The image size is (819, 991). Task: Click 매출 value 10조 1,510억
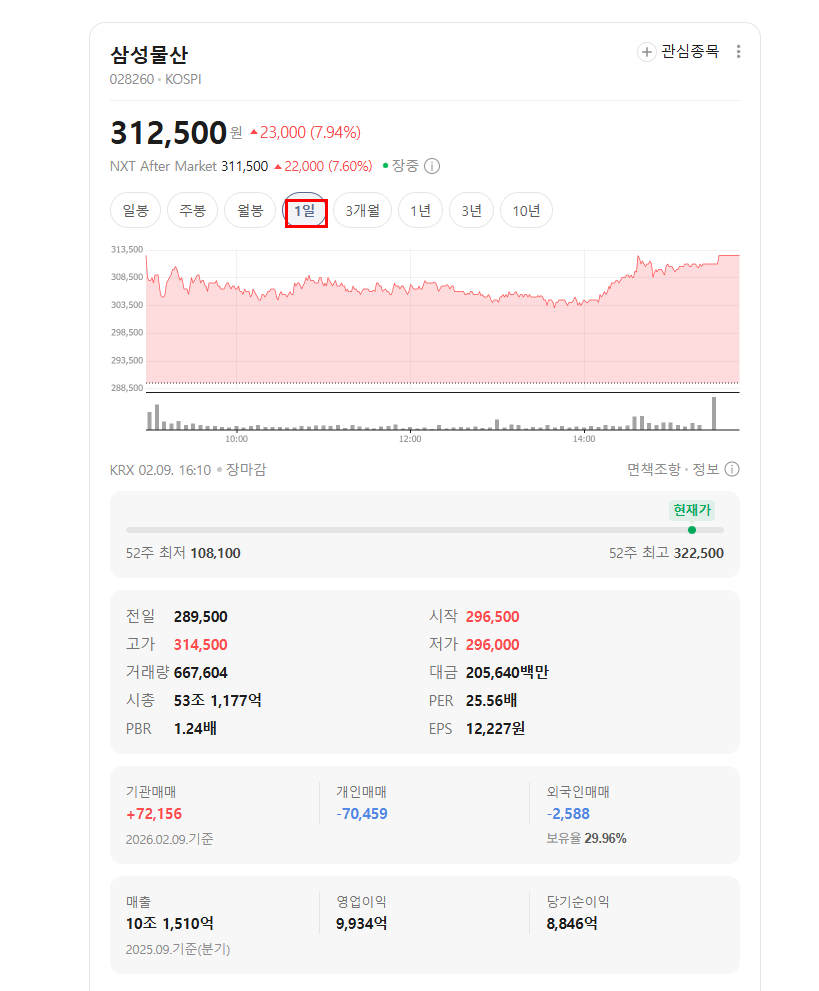[169, 924]
